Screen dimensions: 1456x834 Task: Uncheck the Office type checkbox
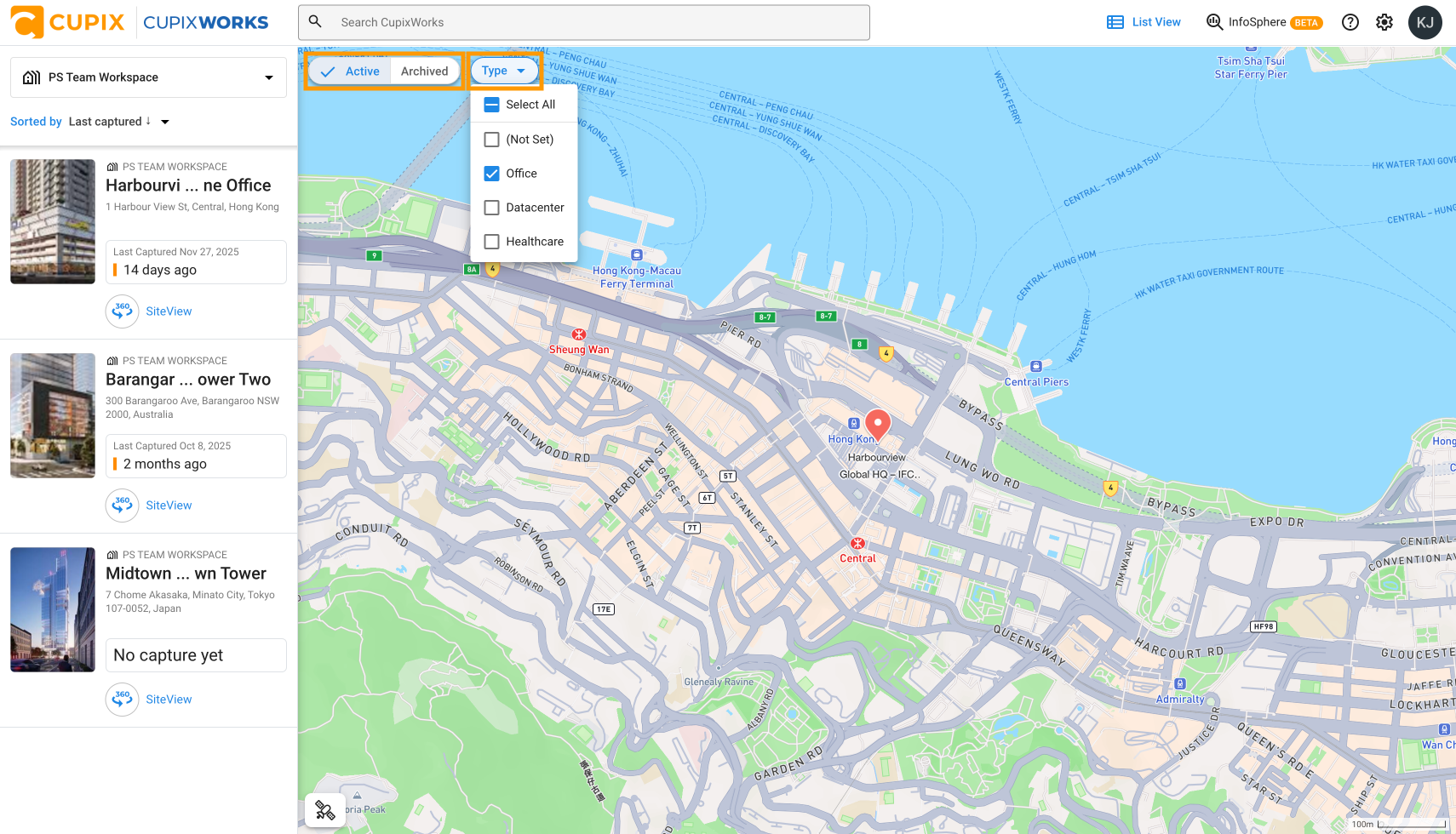click(491, 174)
